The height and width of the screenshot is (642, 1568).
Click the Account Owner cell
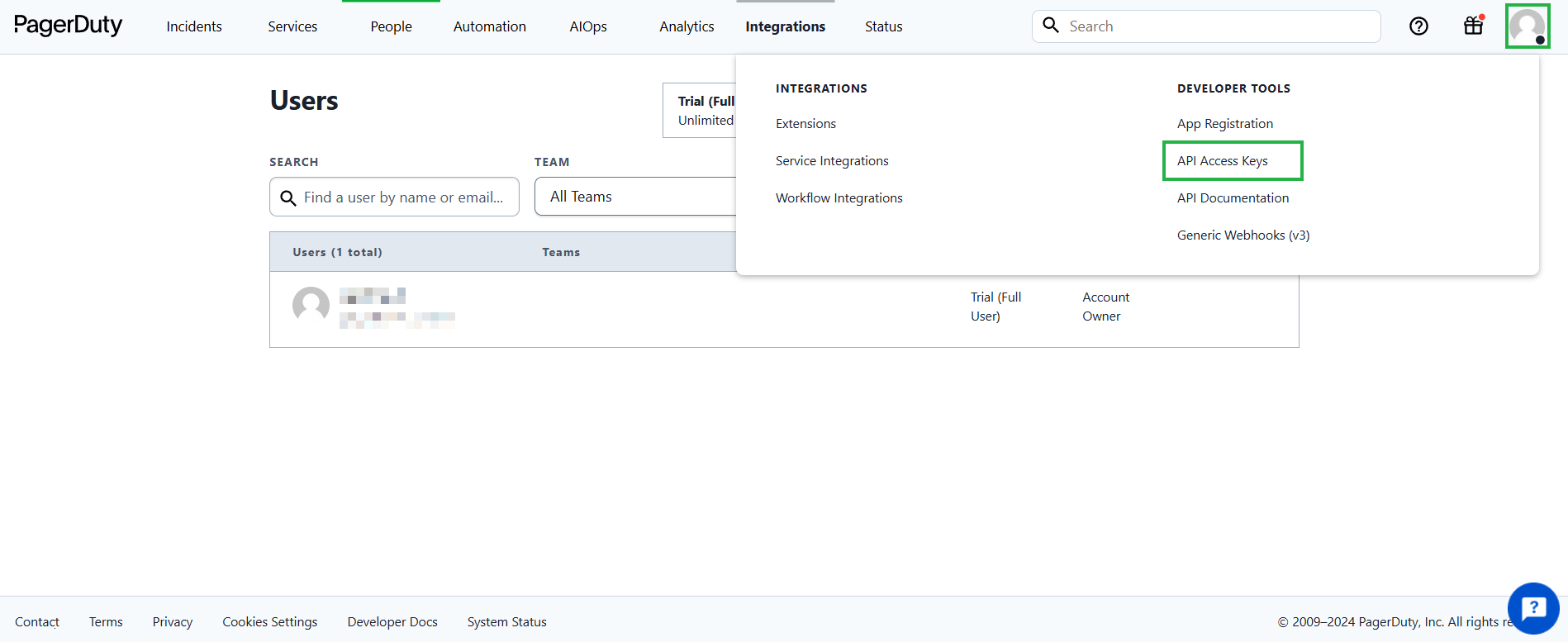pos(1105,307)
